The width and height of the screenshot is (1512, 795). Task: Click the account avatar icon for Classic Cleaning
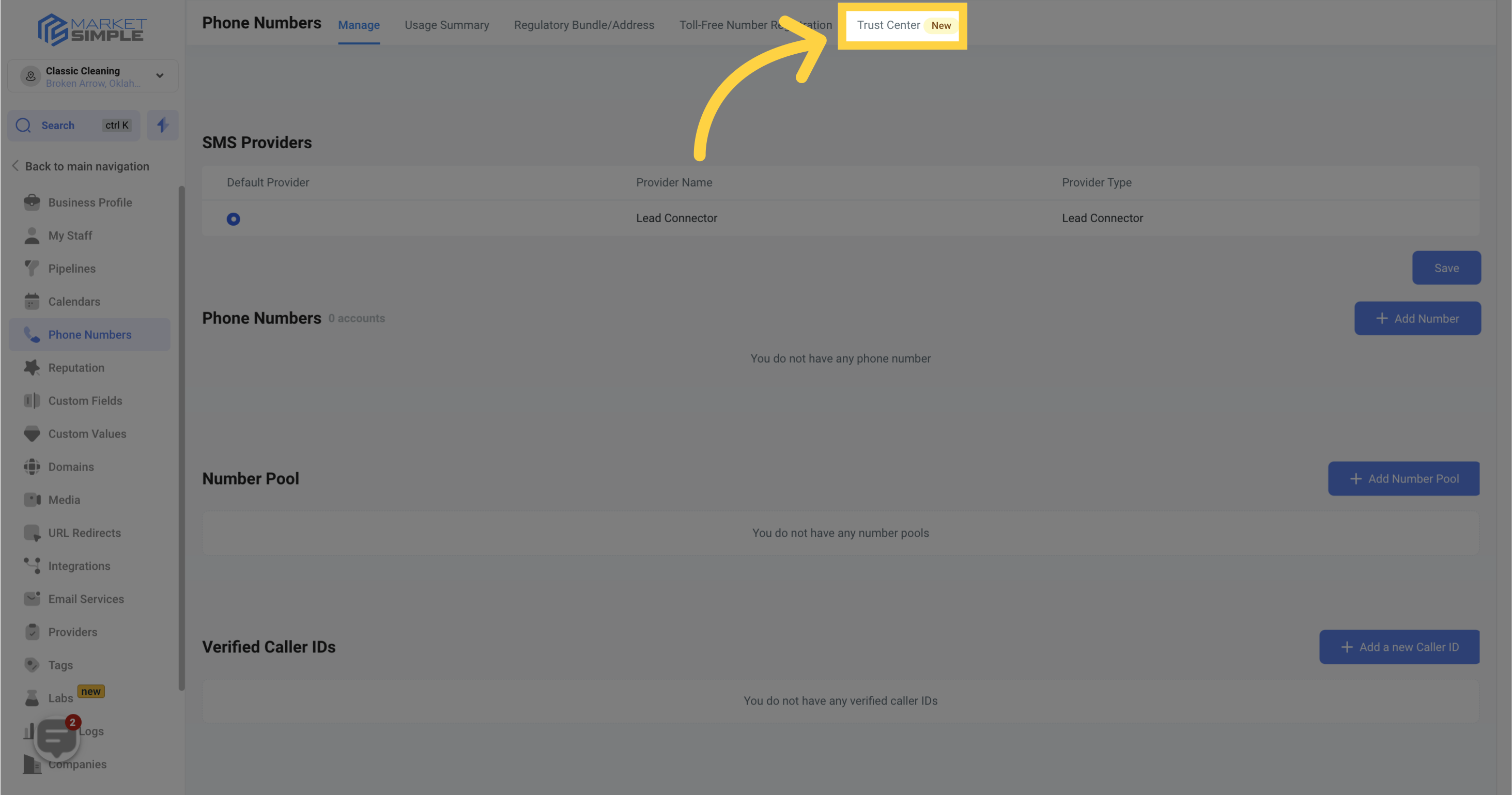pos(30,76)
